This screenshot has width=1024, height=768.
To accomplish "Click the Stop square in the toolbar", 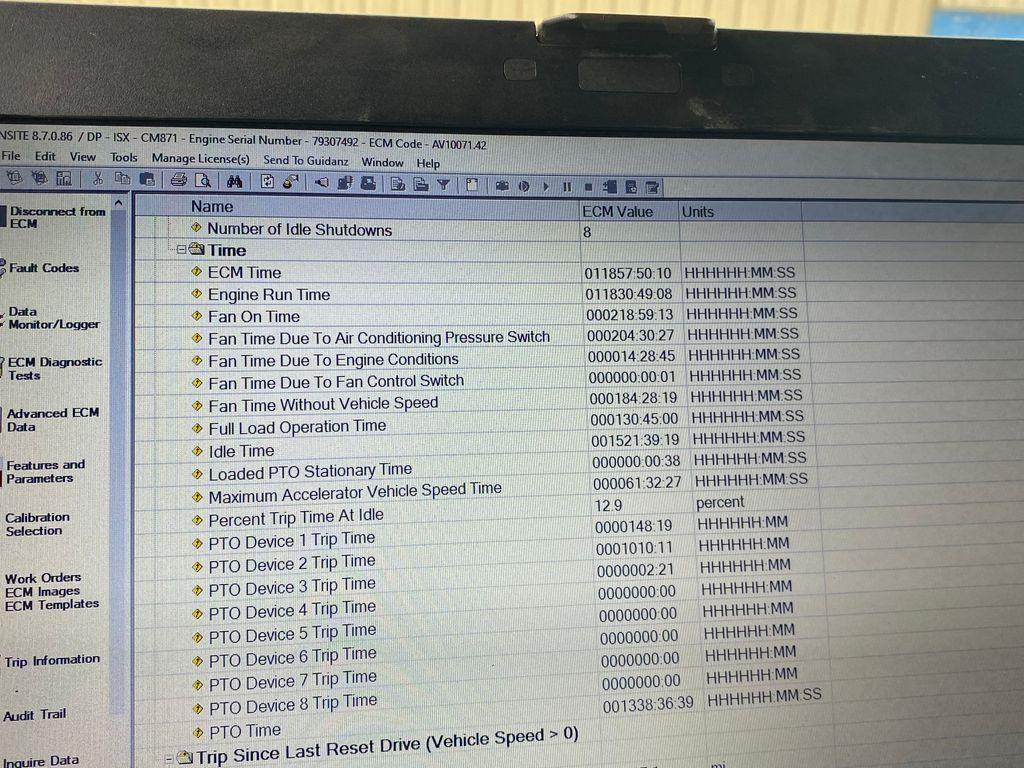I will [588, 187].
